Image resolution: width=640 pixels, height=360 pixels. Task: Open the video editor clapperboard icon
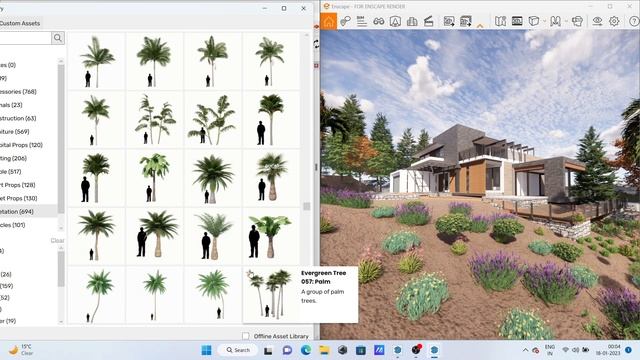[x=429, y=21]
